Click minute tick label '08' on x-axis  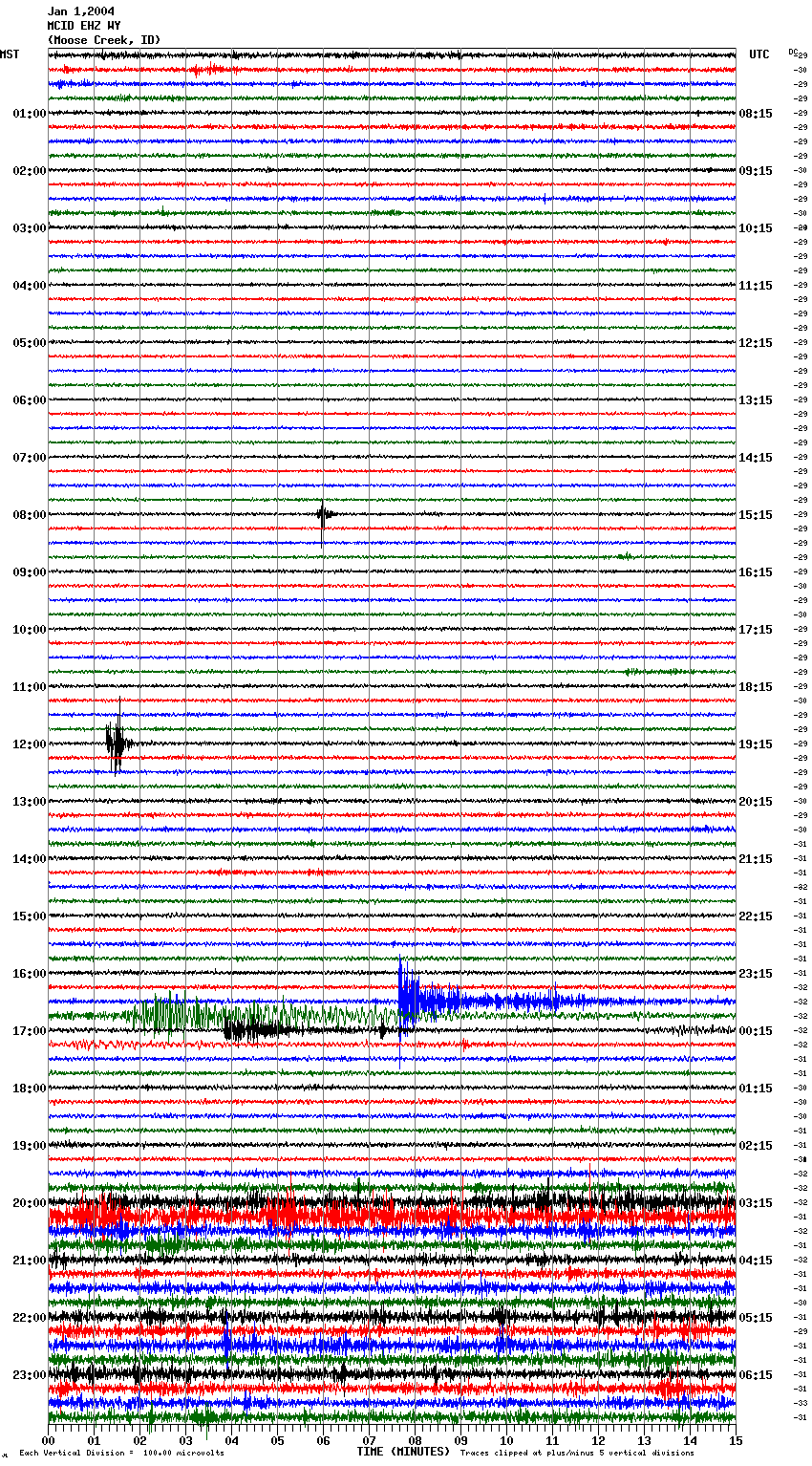click(415, 1440)
